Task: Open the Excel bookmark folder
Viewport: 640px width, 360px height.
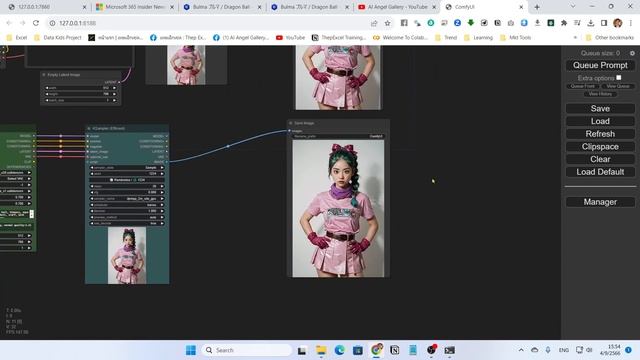Action: (17, 38)
